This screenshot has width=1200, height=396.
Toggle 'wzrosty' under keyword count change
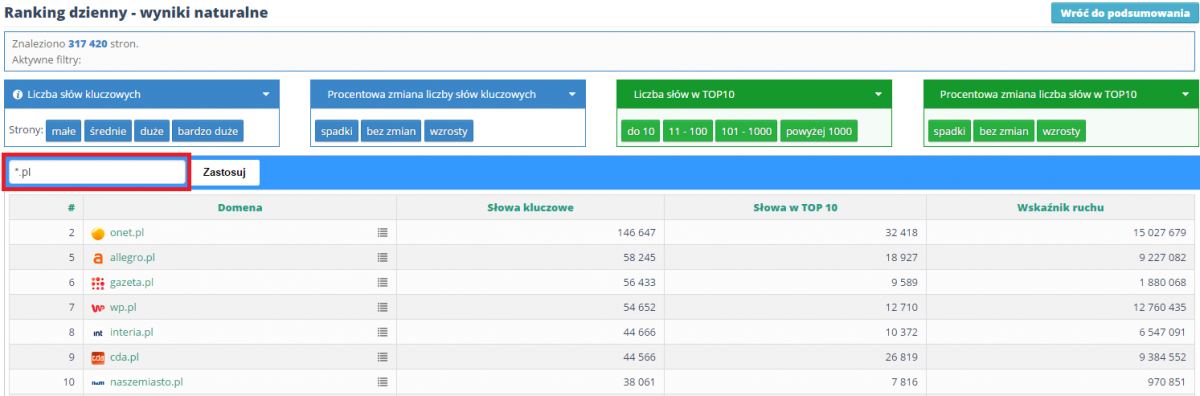tap(449, 131)
